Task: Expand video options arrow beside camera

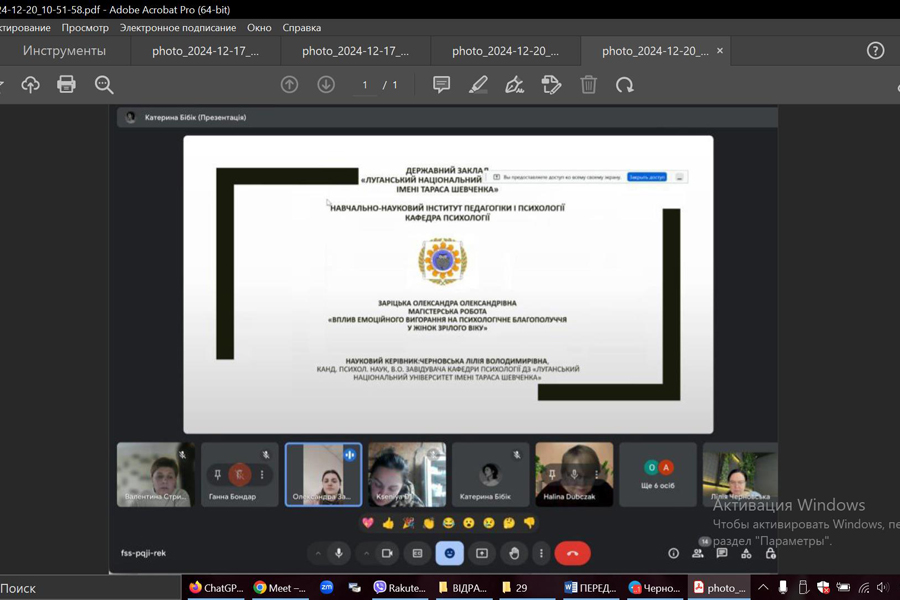Action: coord(366,553)
